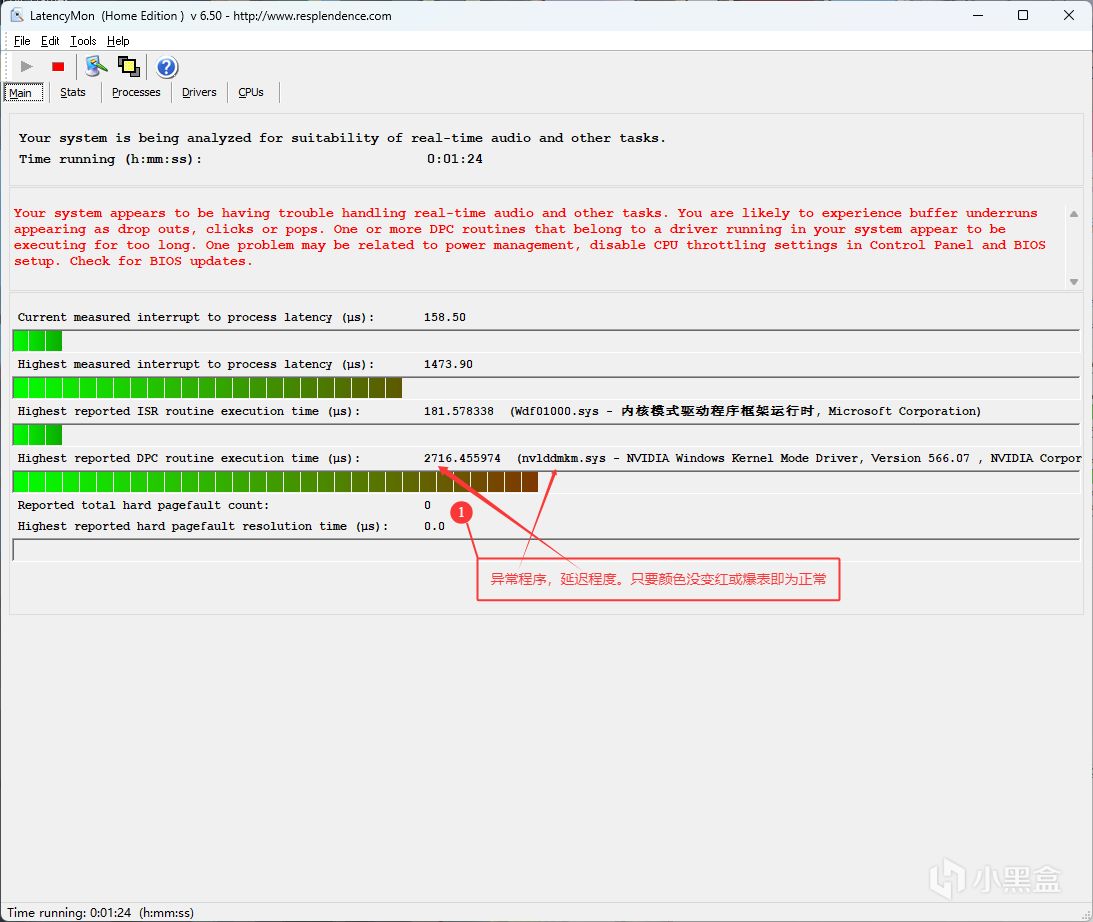
Task: Click the highest ISR routine execution bar
Action: coord(546,435)
